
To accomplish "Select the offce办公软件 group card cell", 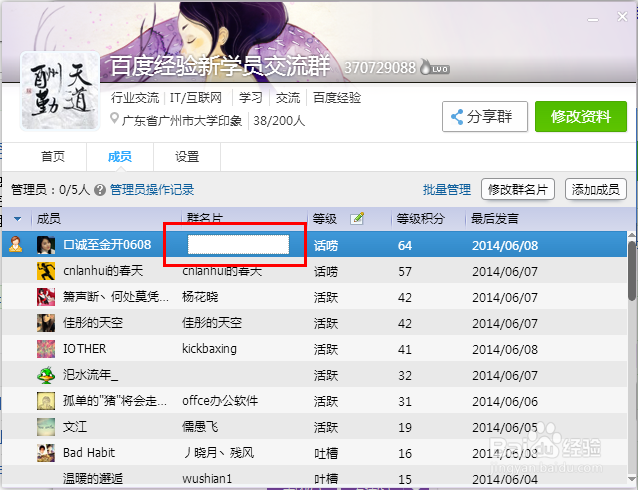I will tap(220, 401).
